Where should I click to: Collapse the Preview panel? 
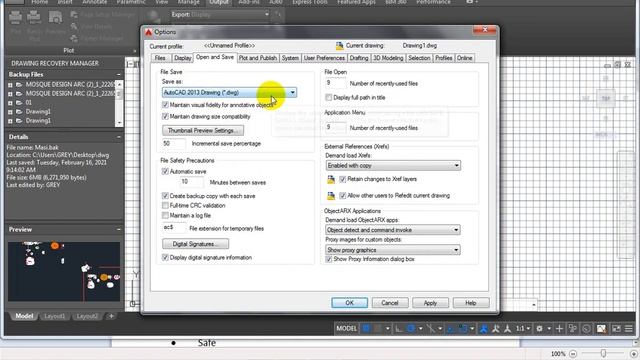pyautogui.click(x=119, y=229)
